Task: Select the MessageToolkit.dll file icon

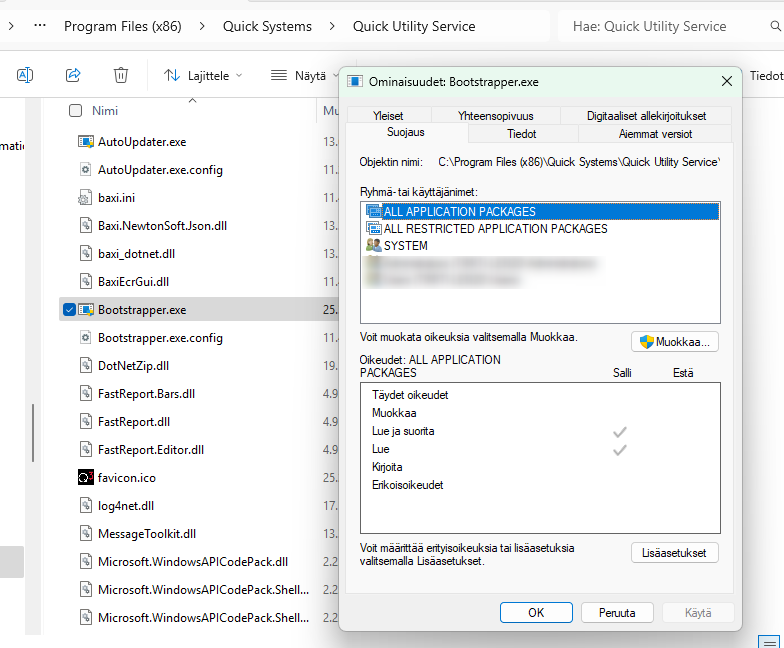Action: (x=86, y=534)
